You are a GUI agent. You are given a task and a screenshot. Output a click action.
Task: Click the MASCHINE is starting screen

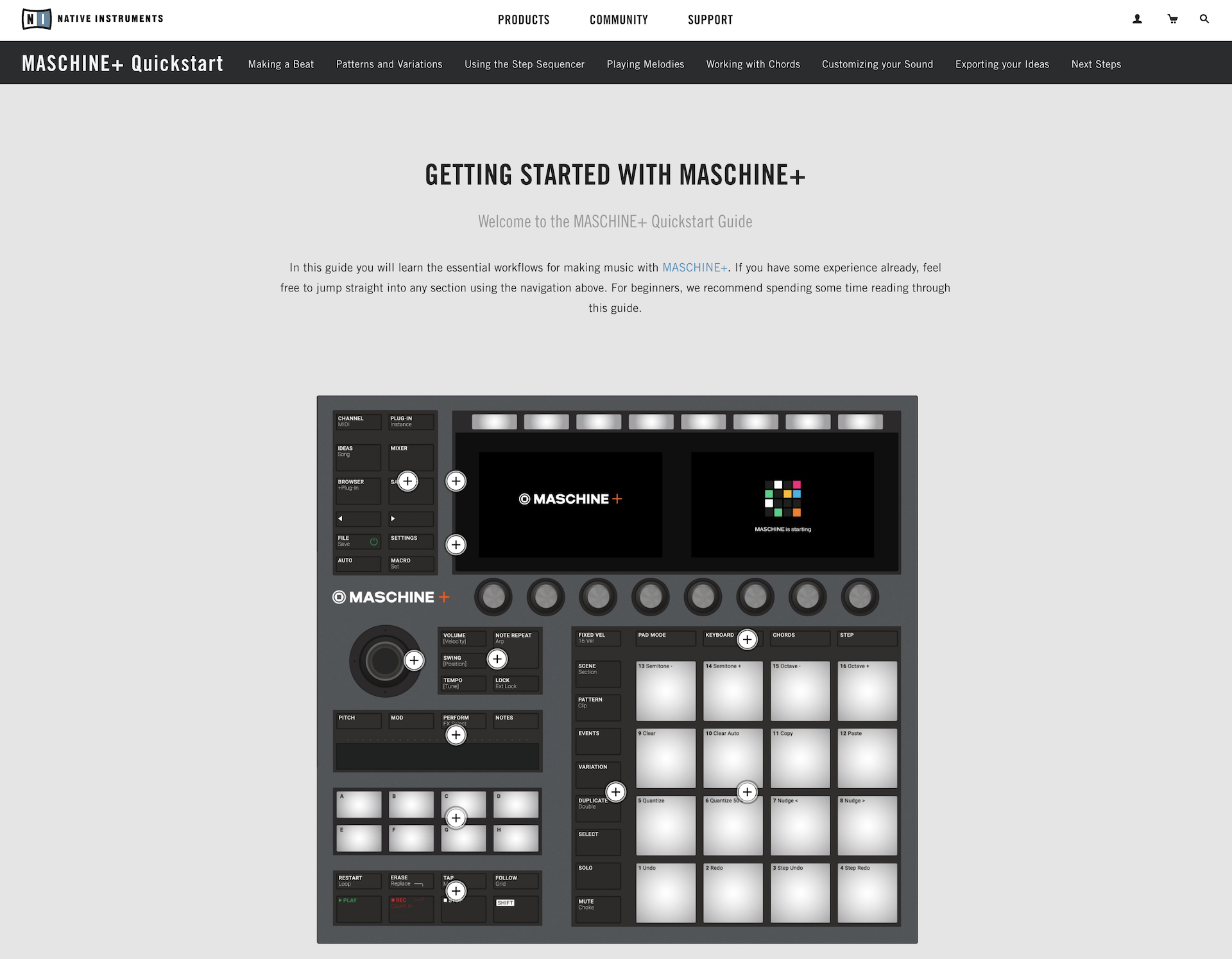782,505
